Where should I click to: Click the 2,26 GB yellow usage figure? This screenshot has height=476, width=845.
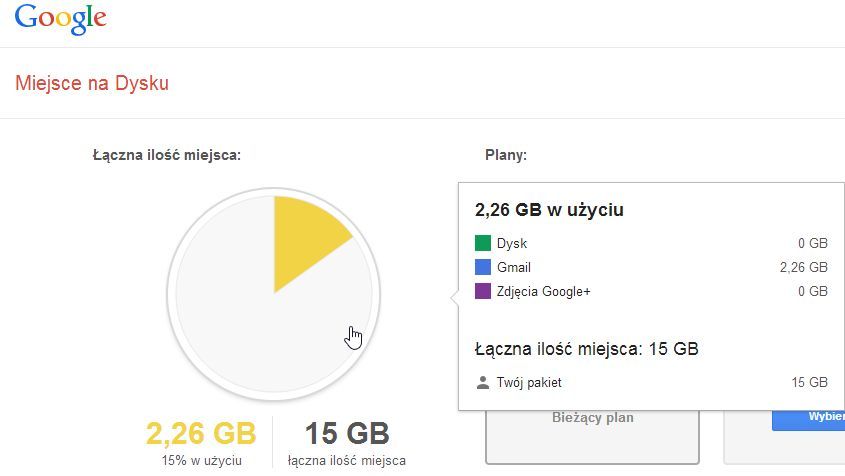[x=201, y=433]
